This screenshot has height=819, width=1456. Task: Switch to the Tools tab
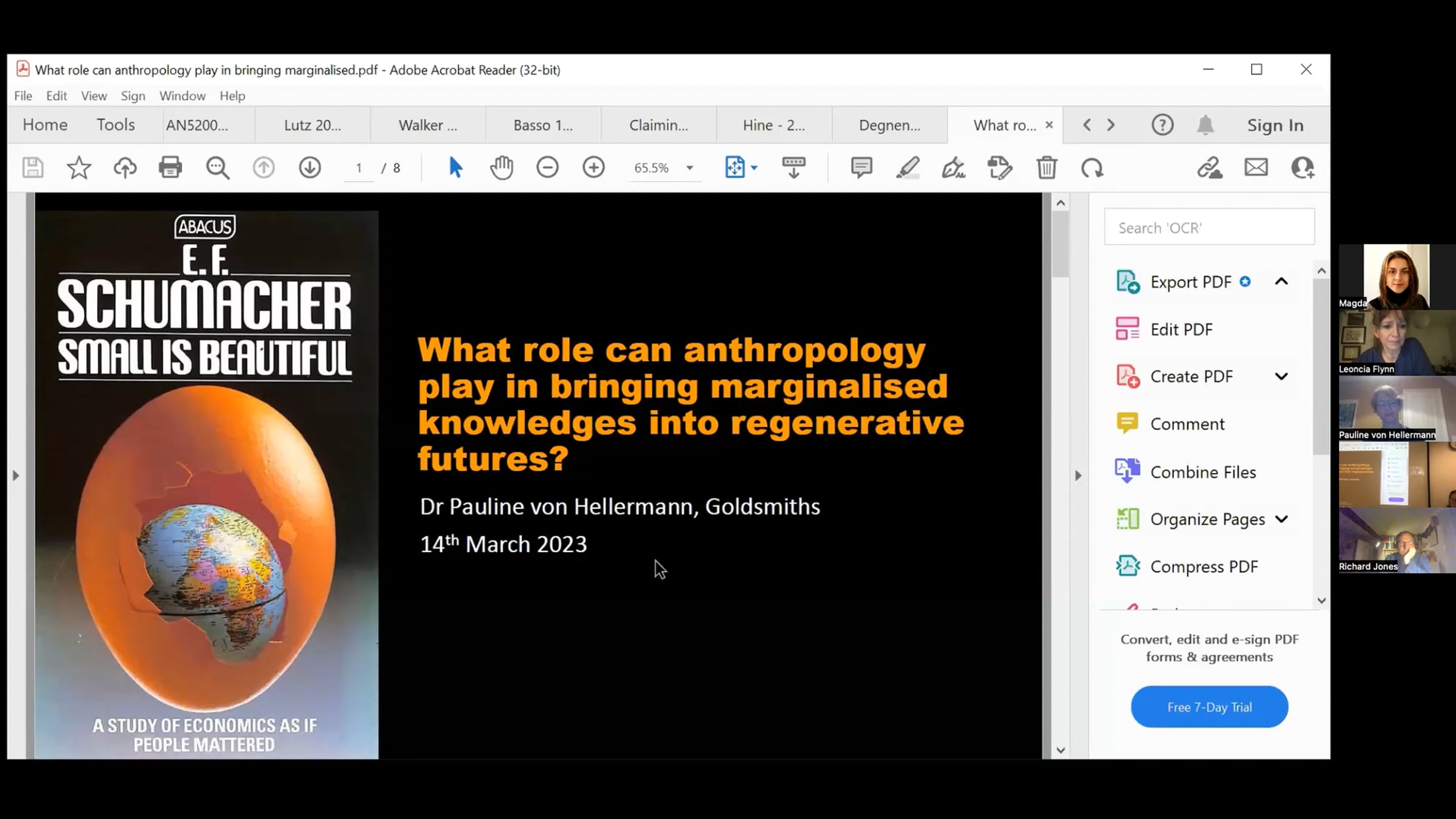[116, 125]
